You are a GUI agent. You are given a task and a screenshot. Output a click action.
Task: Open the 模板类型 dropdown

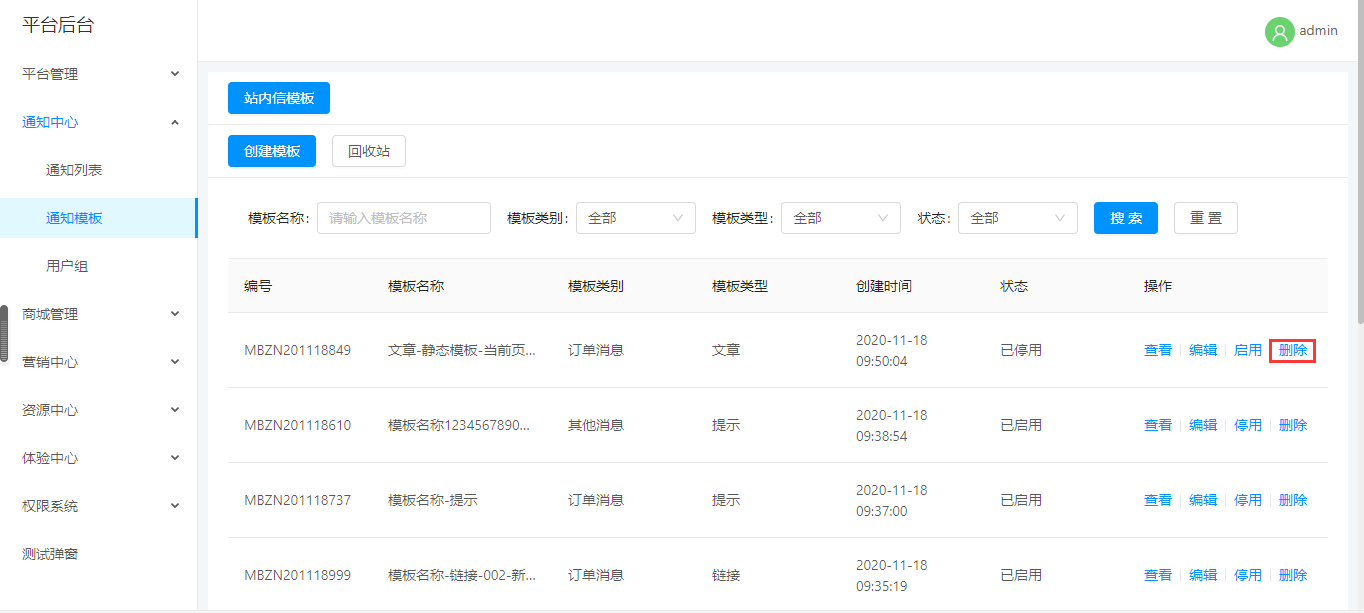[841, 218]
